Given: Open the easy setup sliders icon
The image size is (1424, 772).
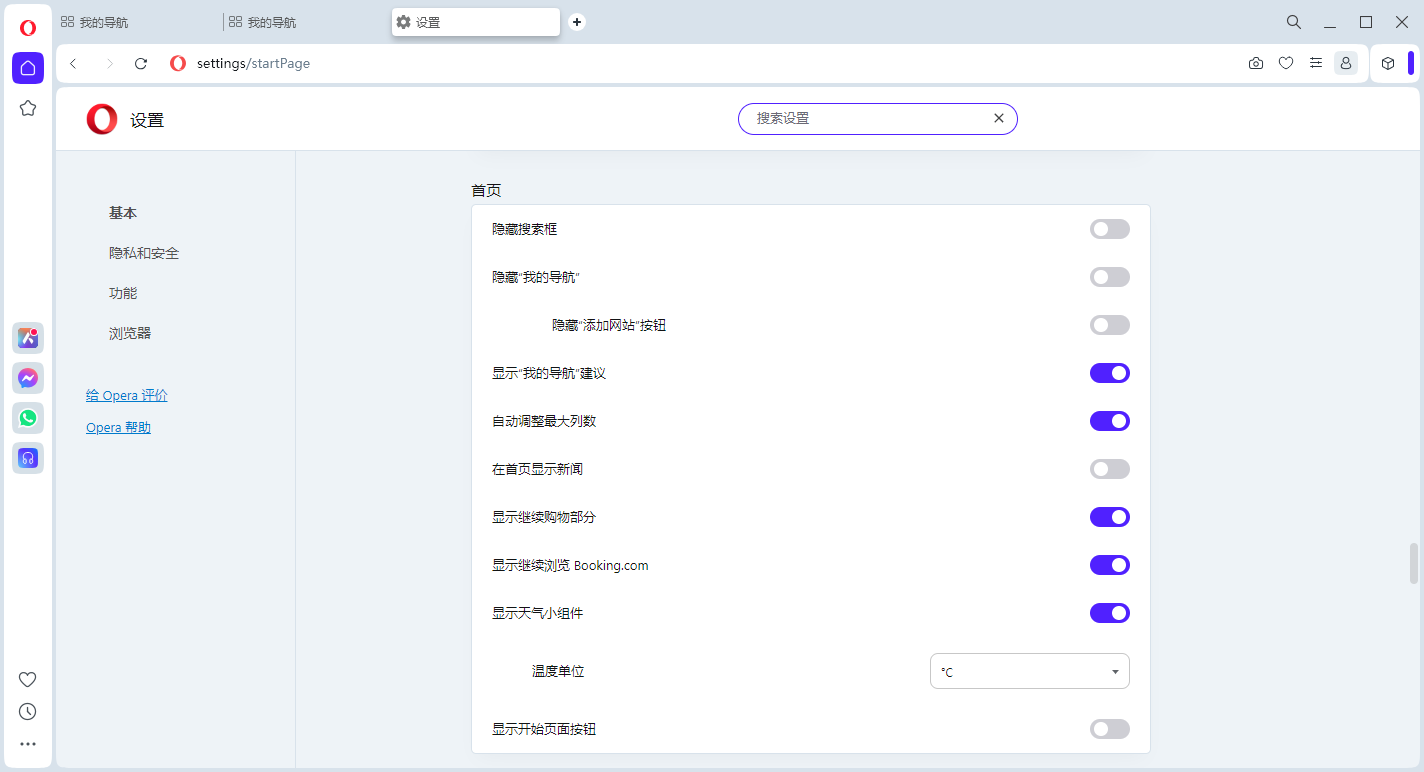Looking at the screenshot, I should [x=1316, y=62].
